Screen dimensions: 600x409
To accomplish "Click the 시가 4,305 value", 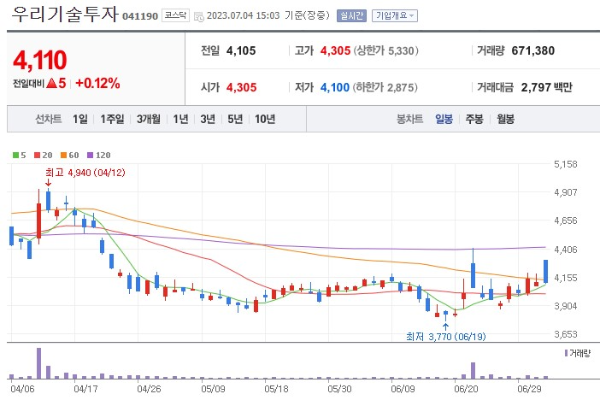I will (x=241, y=87).
